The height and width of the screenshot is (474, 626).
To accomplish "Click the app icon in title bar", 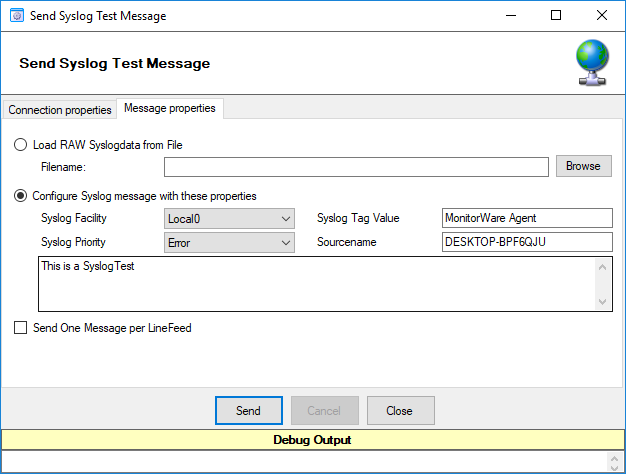I will pos(17,16).
